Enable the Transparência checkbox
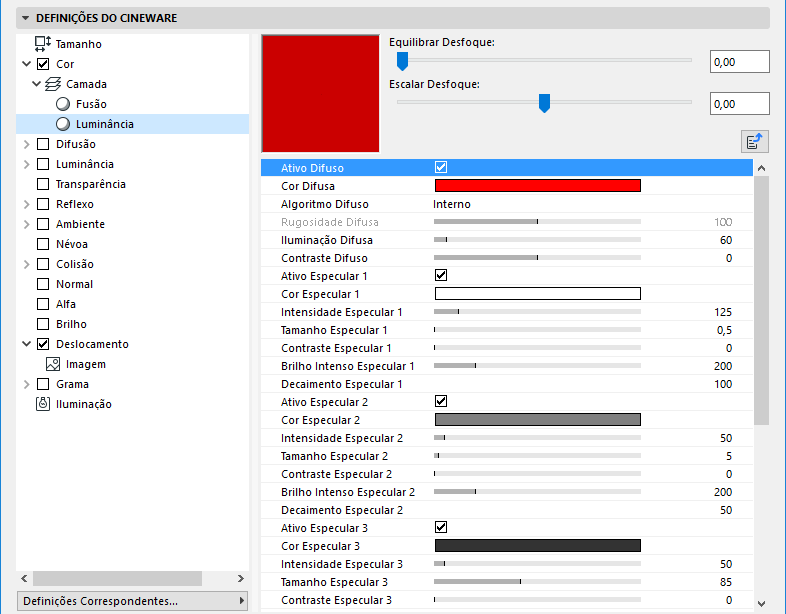 click(x=43, y=184)
